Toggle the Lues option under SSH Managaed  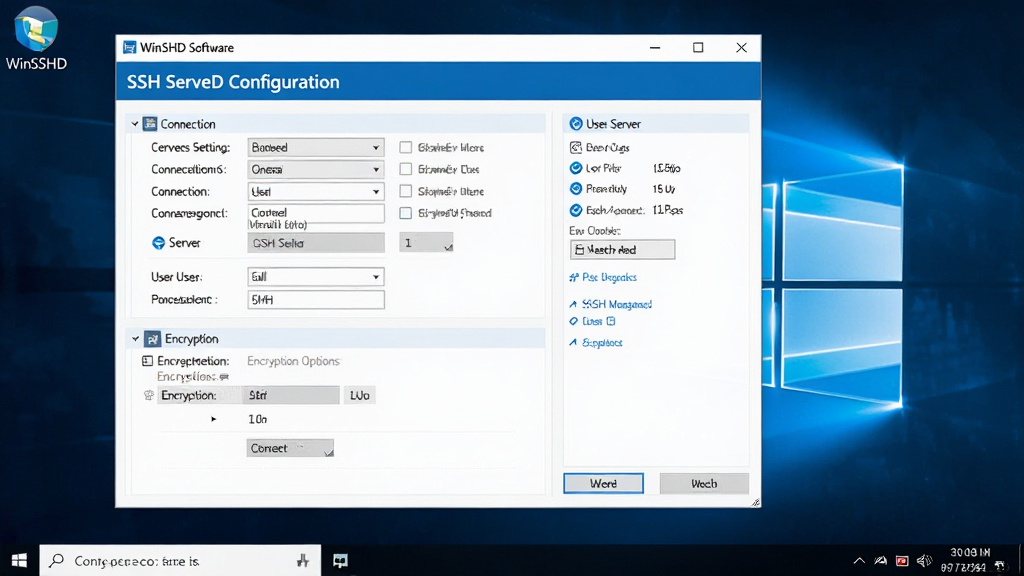(x=573, y=321)
